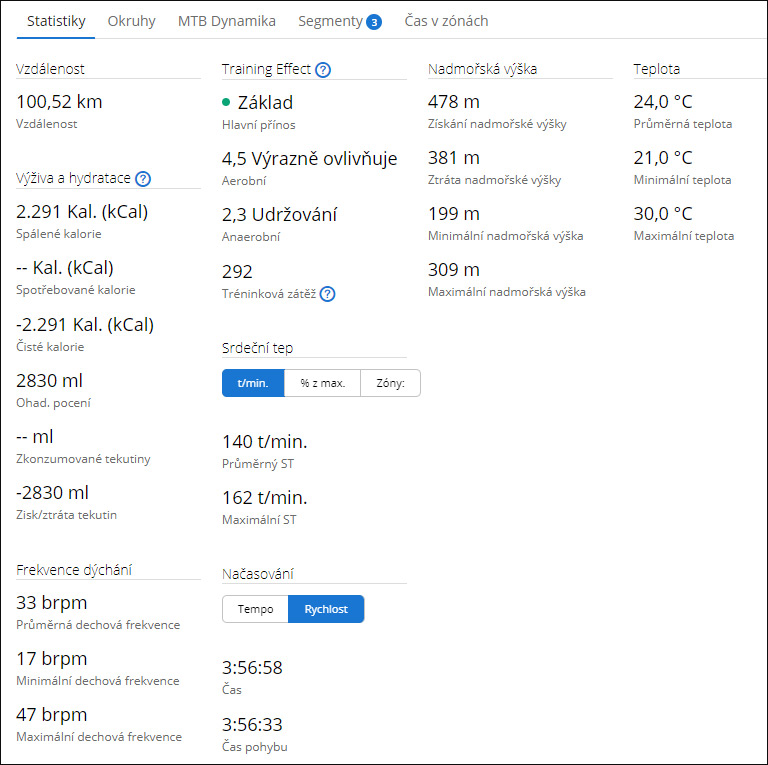Click the 162 t/min. maximum heart rate
The width and height of the screenshot is (768, 765).
(264, 498)
